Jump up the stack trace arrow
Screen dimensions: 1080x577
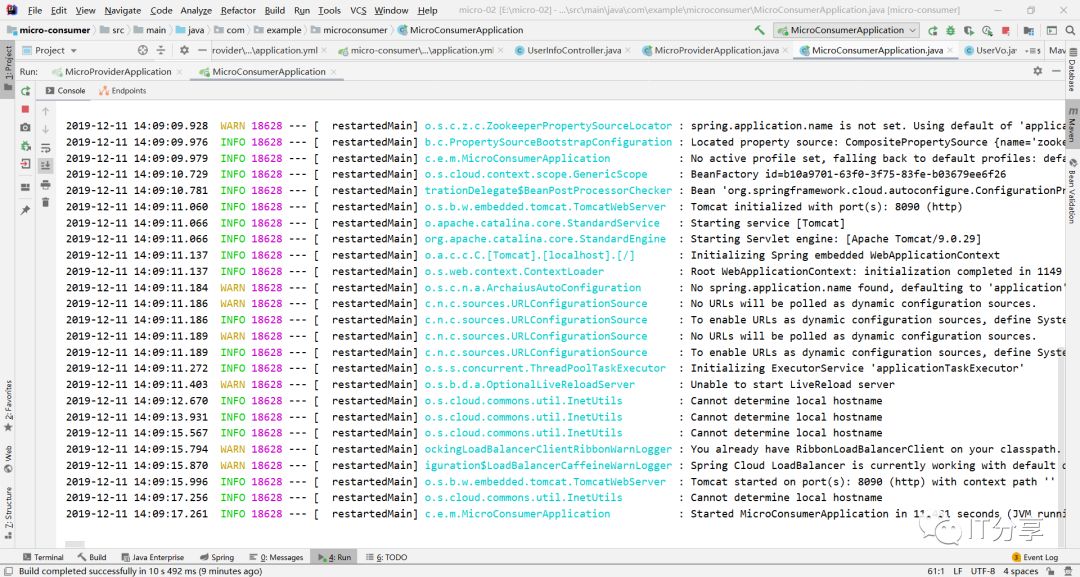coord(45,111)
